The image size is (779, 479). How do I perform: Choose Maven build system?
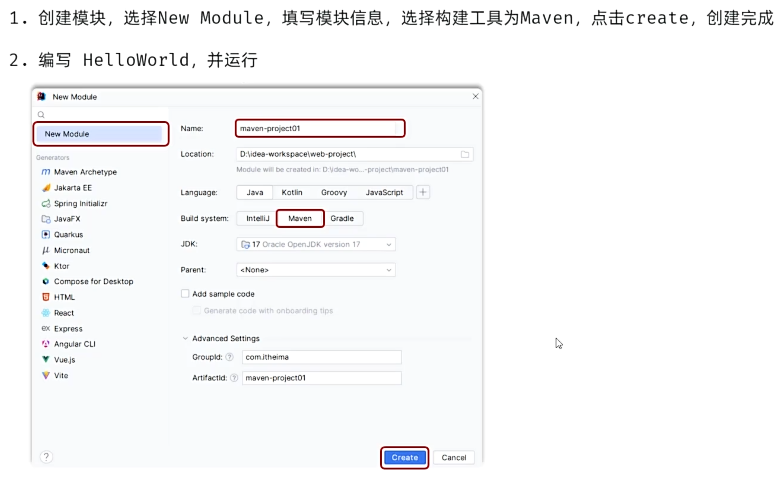[300, 218]
